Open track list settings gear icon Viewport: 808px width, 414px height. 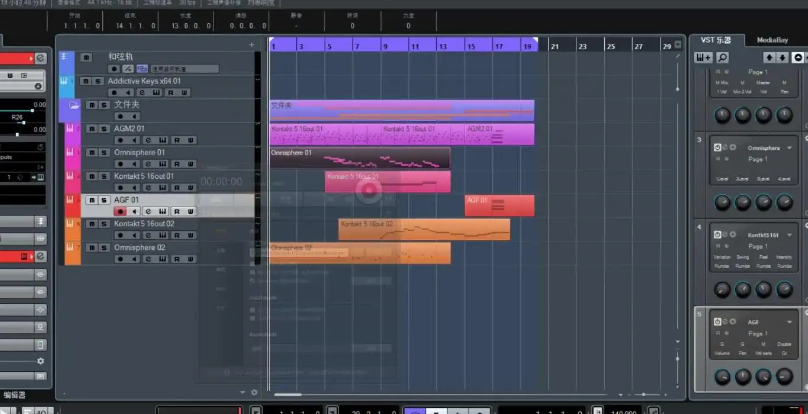click(254, 392)
